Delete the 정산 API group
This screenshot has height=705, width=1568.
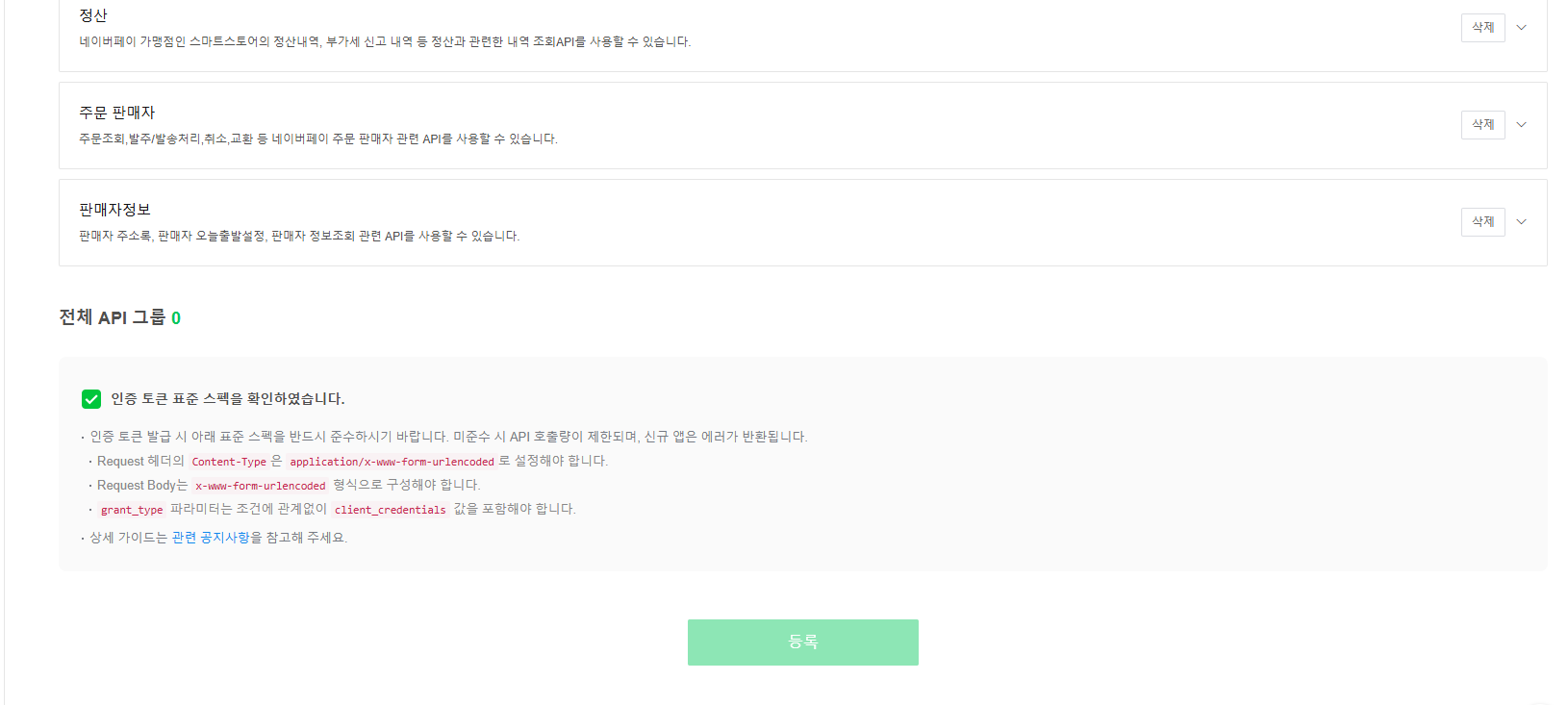point(1482,28)
